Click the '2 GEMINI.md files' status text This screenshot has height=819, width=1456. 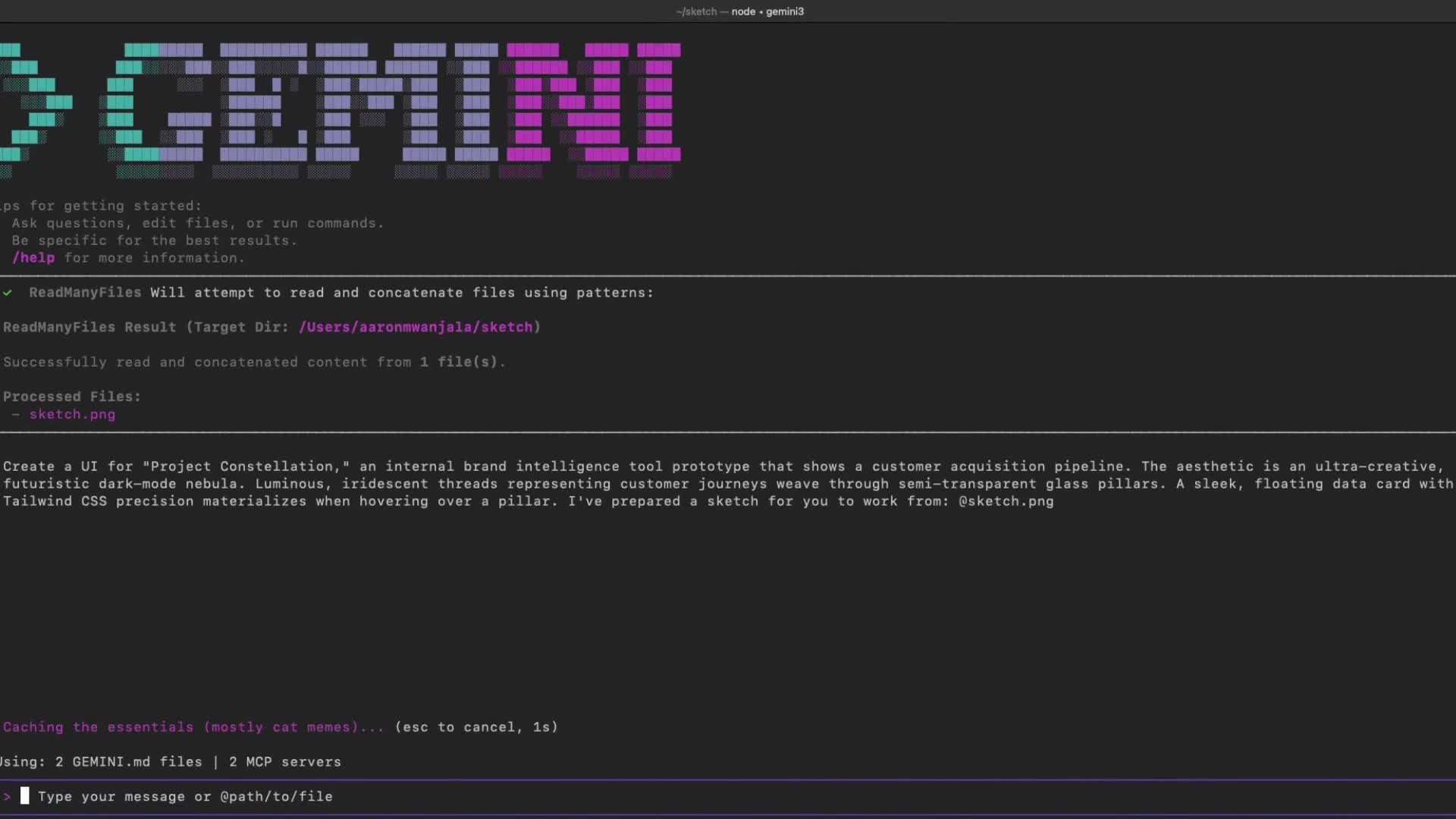coord(128,761)
